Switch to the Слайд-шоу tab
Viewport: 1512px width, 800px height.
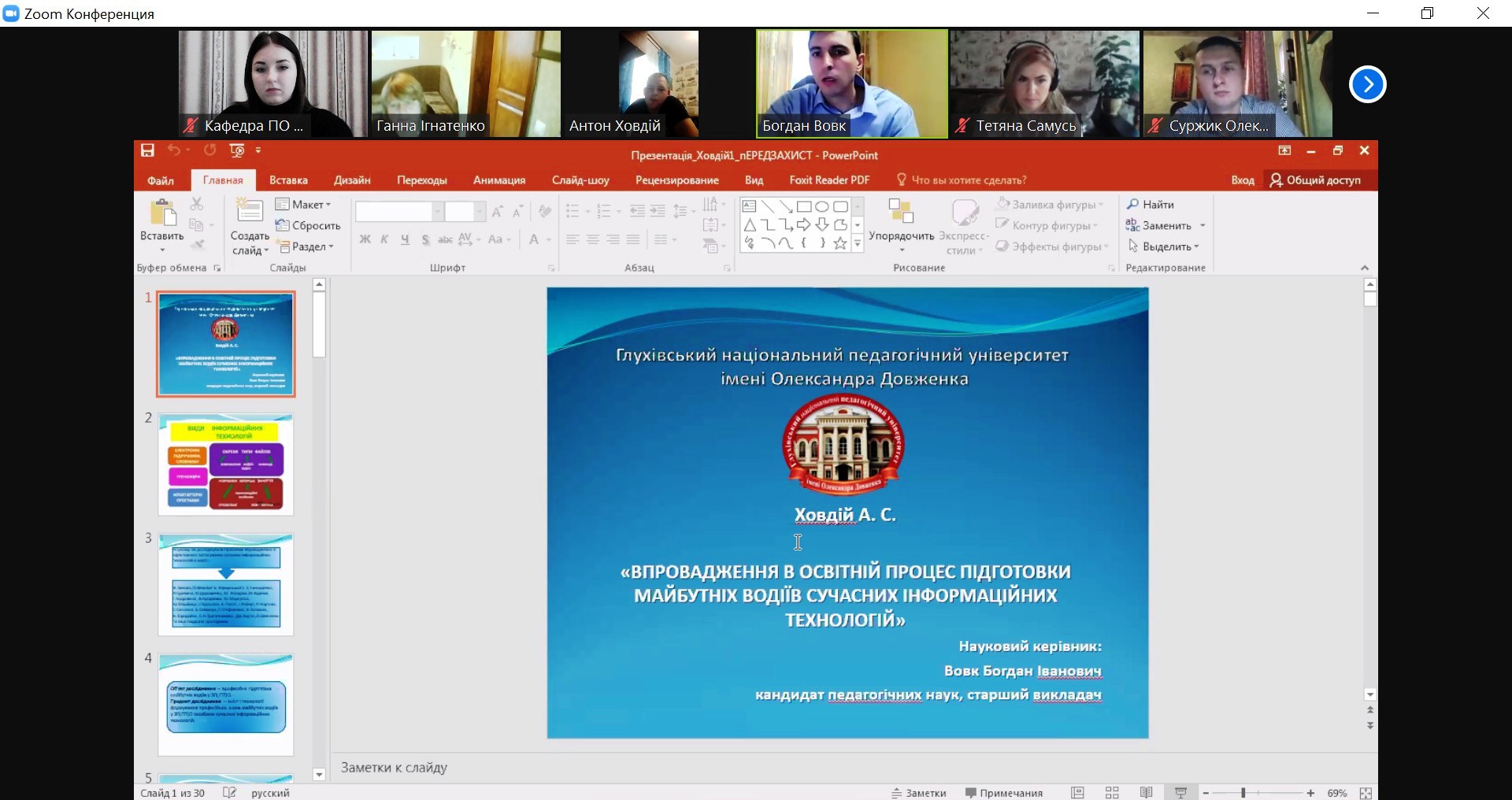[580, 180]
